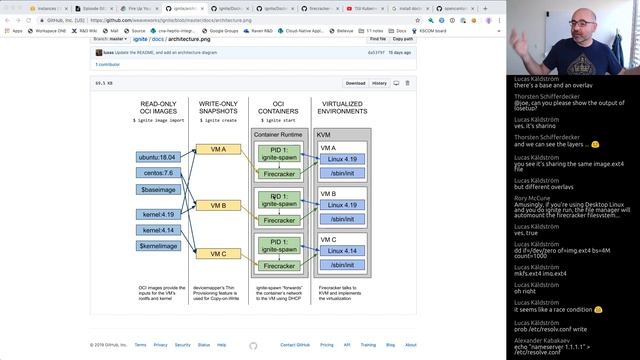This screenshot has width=640, height=360.
Task: Click the Copy path button
Action: pyautogui.click(x=403, y=39)
